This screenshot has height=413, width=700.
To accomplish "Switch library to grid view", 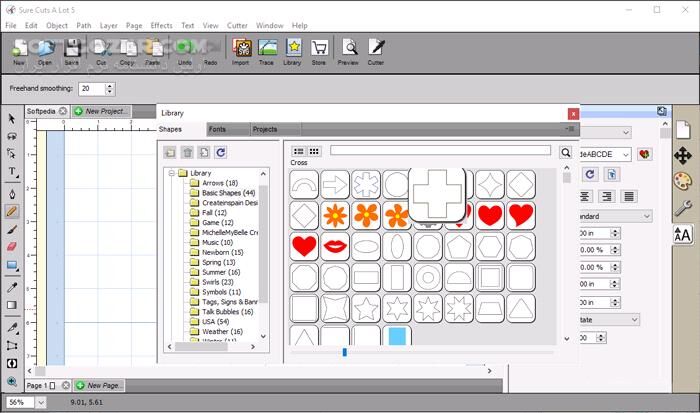I will click(x=314, y=151).
